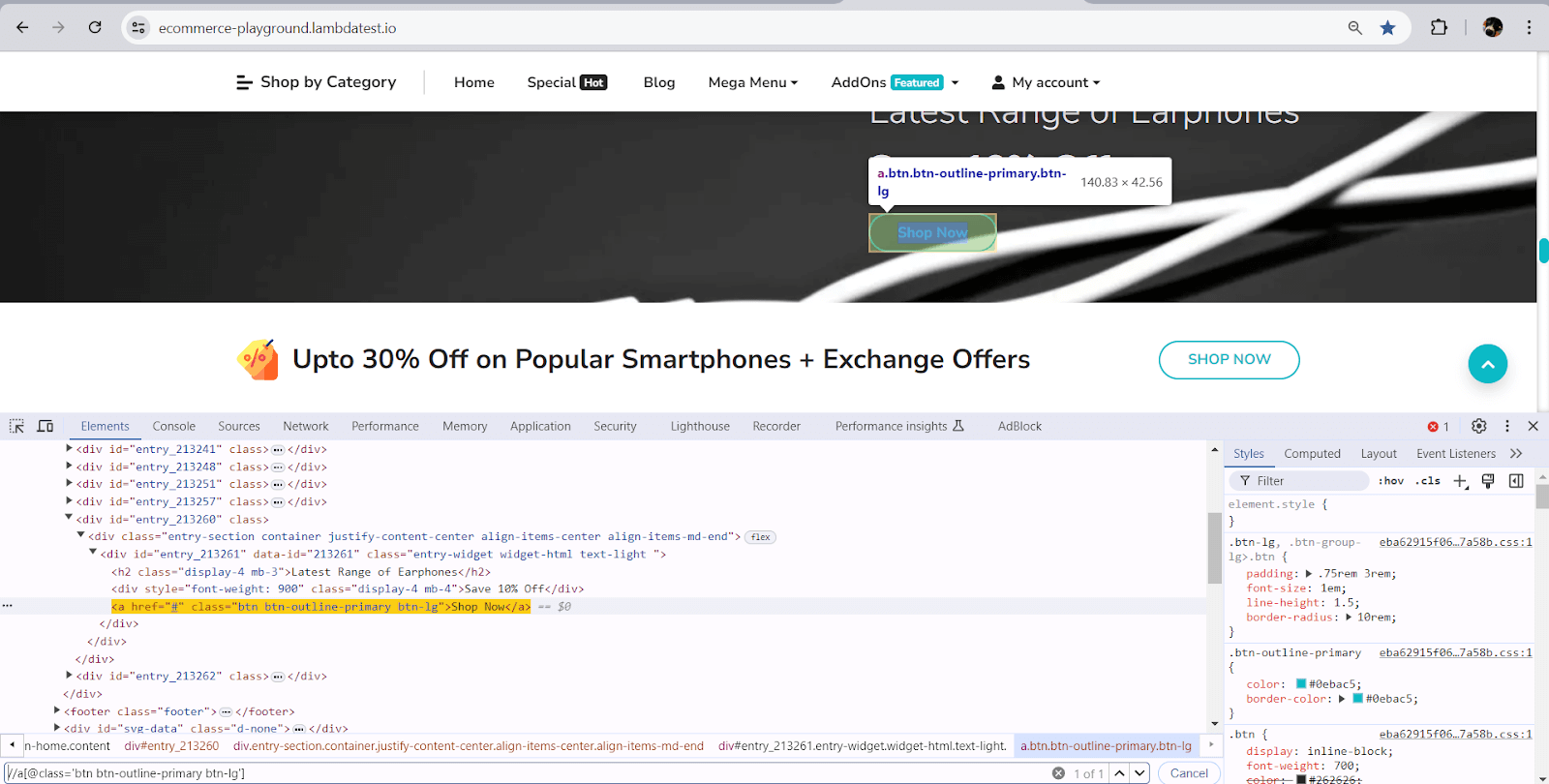This screenshot has height=784, width=1549.
Task: Select div#entry_213260 breadcrumb
Action: point(171,746)
